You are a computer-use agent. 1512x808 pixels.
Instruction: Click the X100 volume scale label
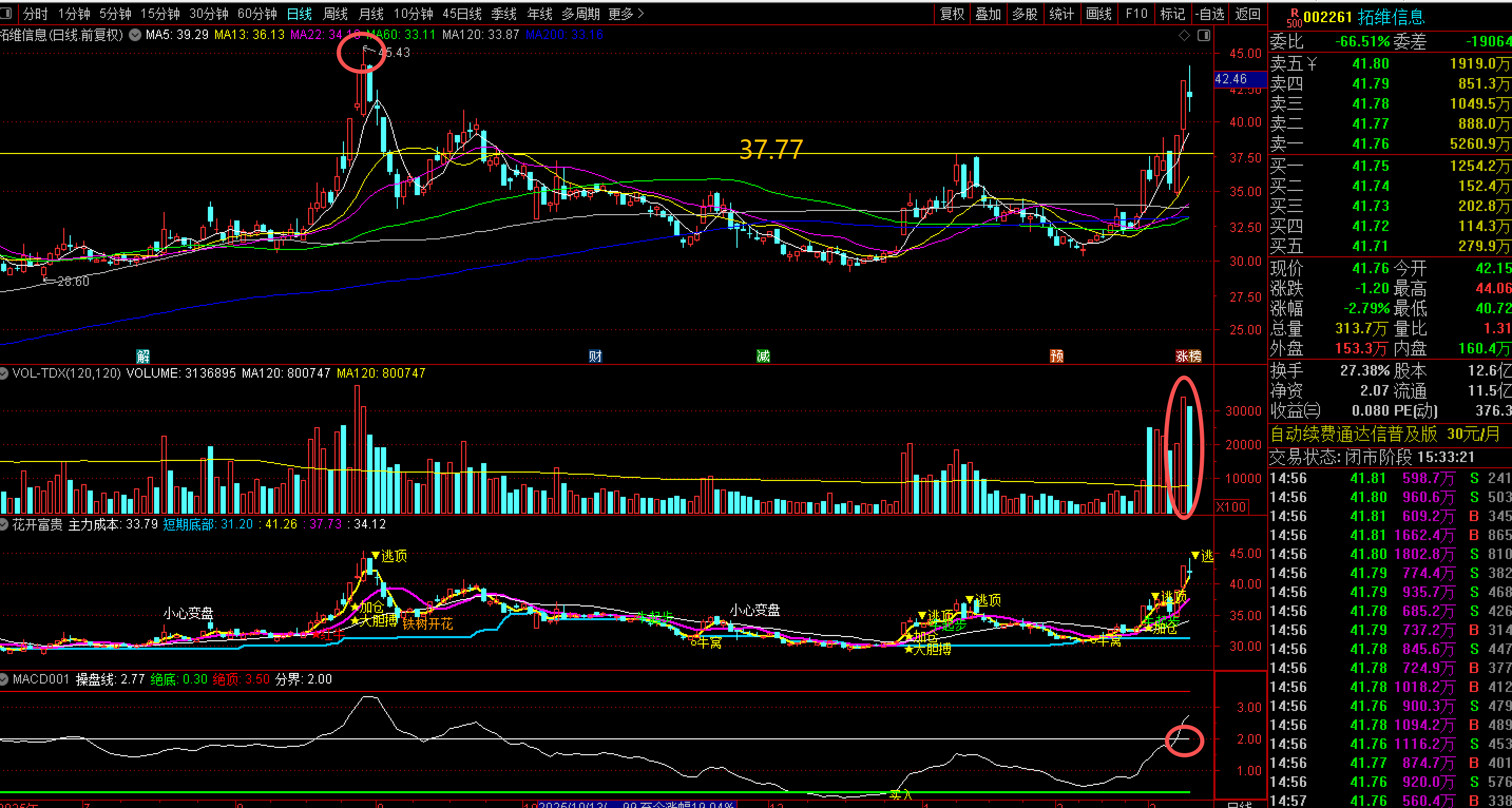click(1231, 506)
